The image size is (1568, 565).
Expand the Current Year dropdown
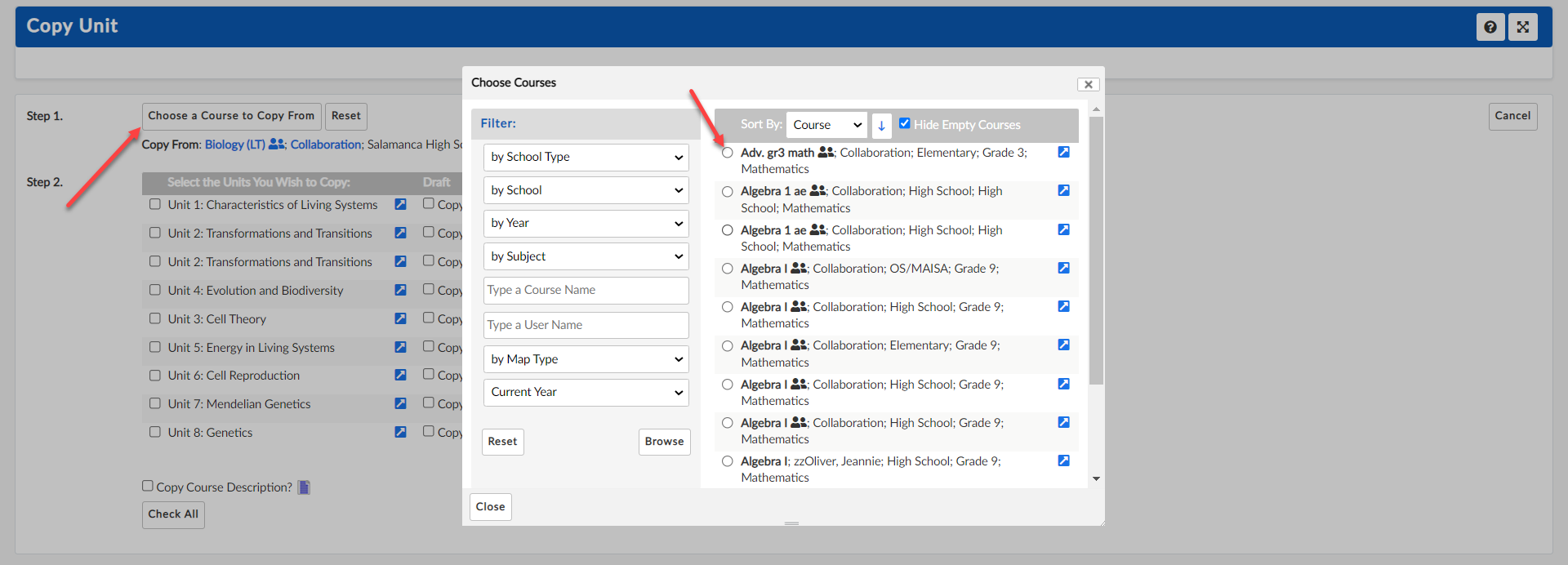coord(586,393)
